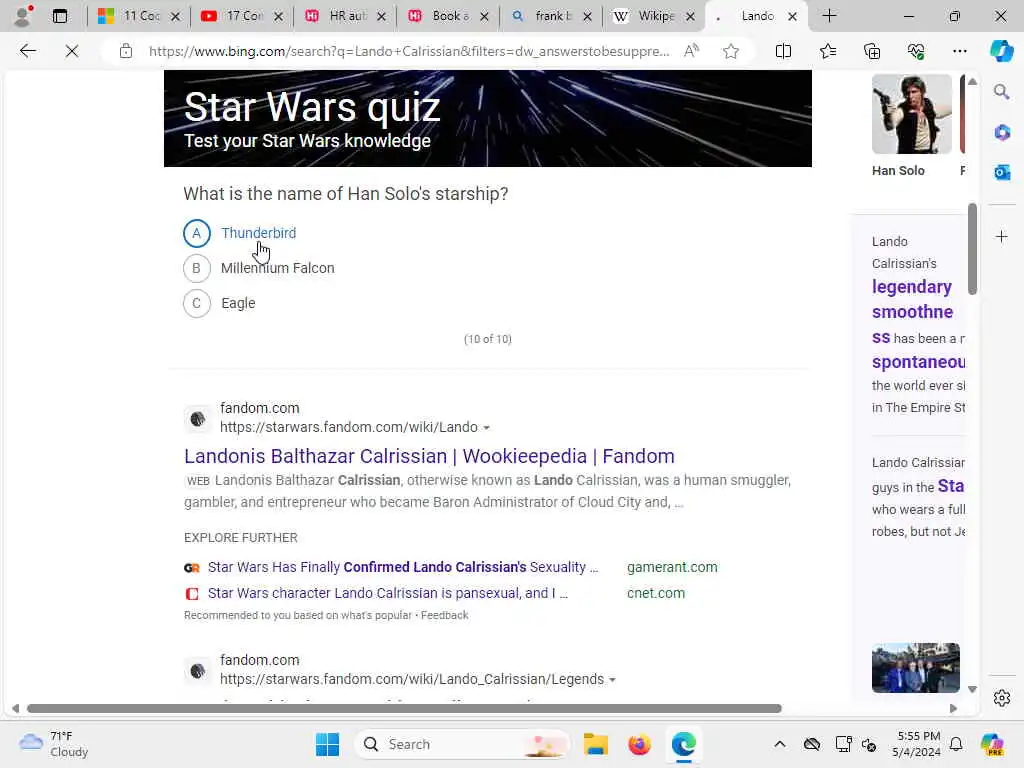Open Copilot in the Edge sidebar
1024x768 pixels.
click(1001, 51)
